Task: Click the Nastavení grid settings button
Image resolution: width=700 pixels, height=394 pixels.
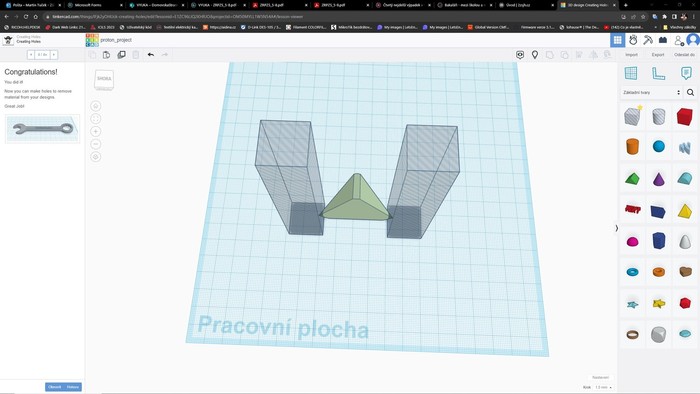Action: [x=600, y=377]
